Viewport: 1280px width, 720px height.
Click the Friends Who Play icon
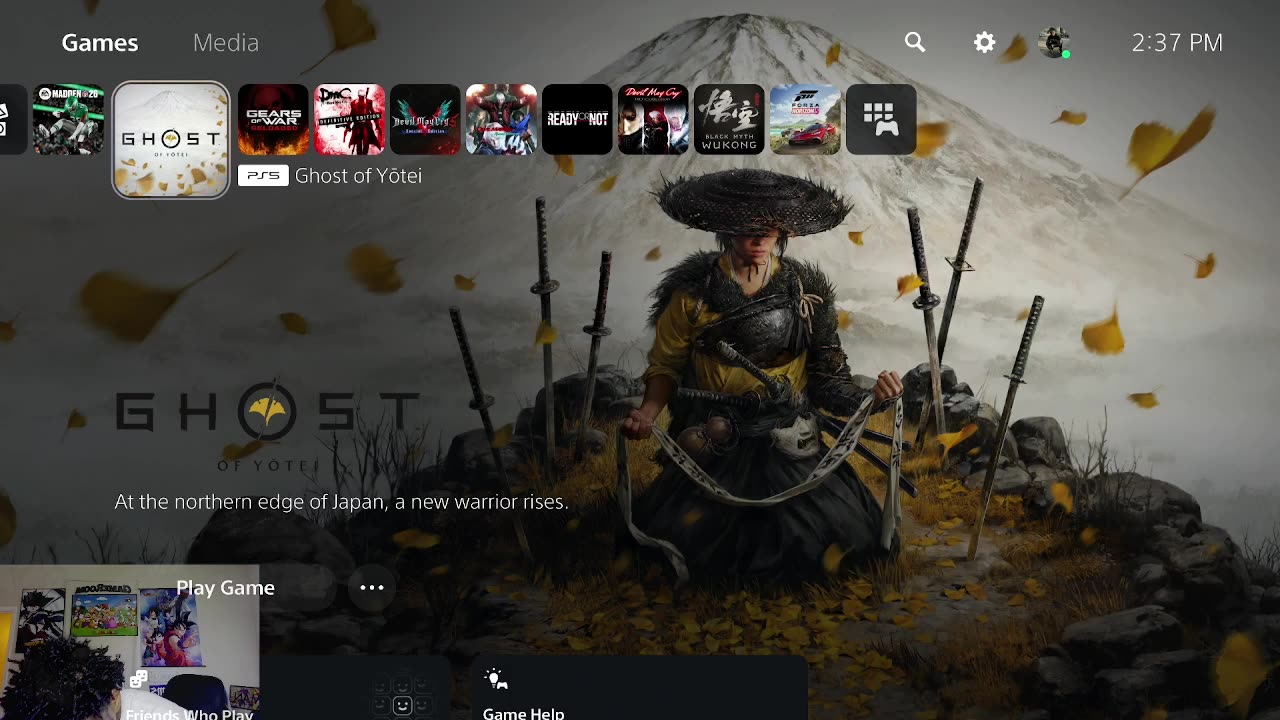138,680
